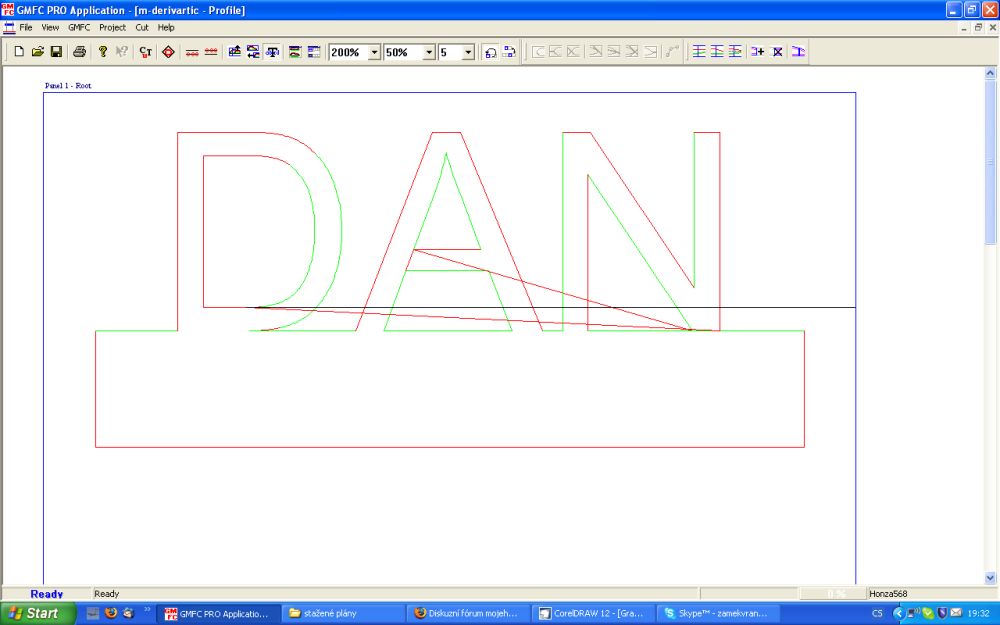Expand the 200% zoom dropdown
This screenshot has height=625, width=1000.
click(x=374, y=52)
